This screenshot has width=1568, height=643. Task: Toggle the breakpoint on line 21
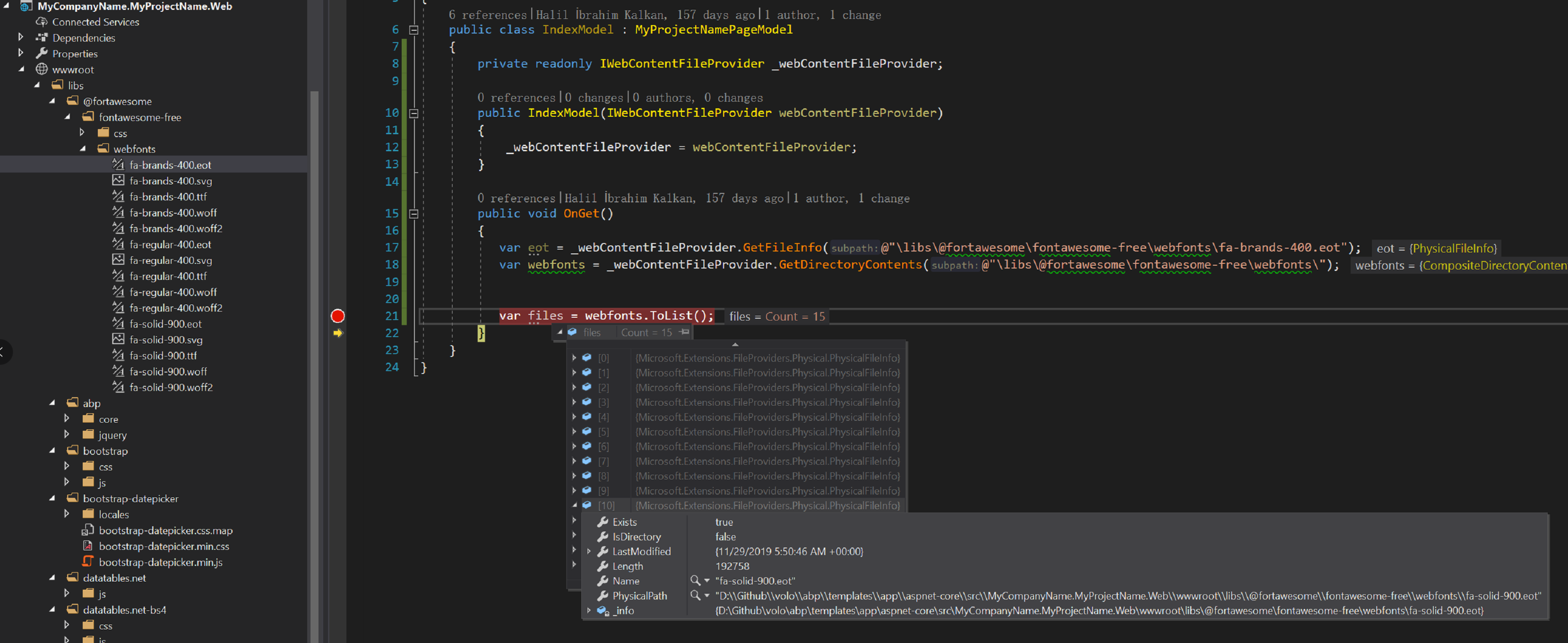coord(337,316)
